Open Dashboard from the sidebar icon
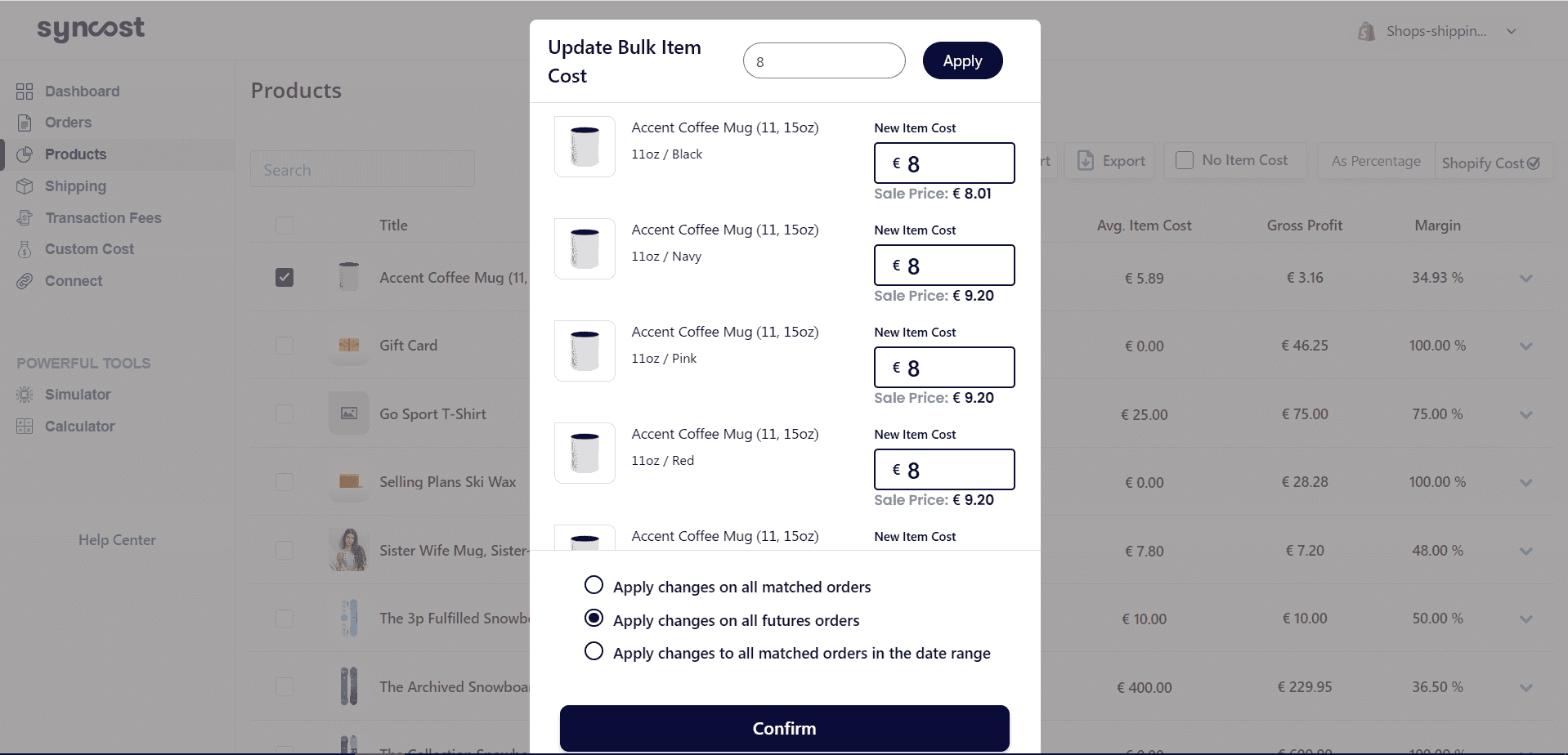The width and height of the screenshot is (1568, 755). click(x=25, y=92)
